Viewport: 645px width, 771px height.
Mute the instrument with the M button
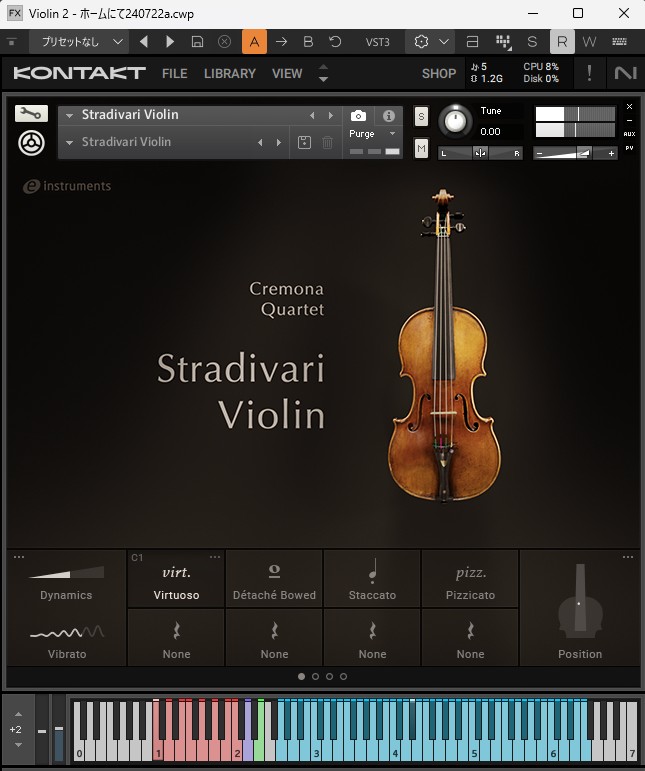421,148
